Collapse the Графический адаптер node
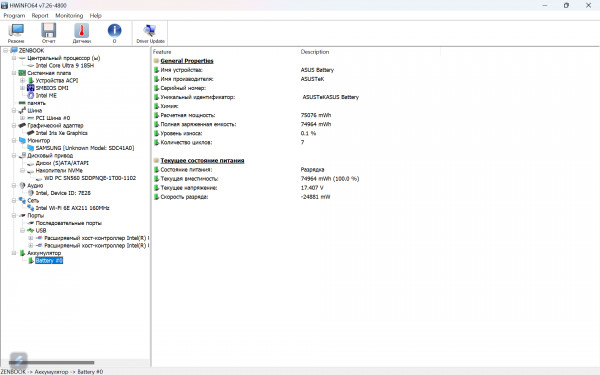The height and width of the screenshot is (375, 600). (x=14, y=126)
